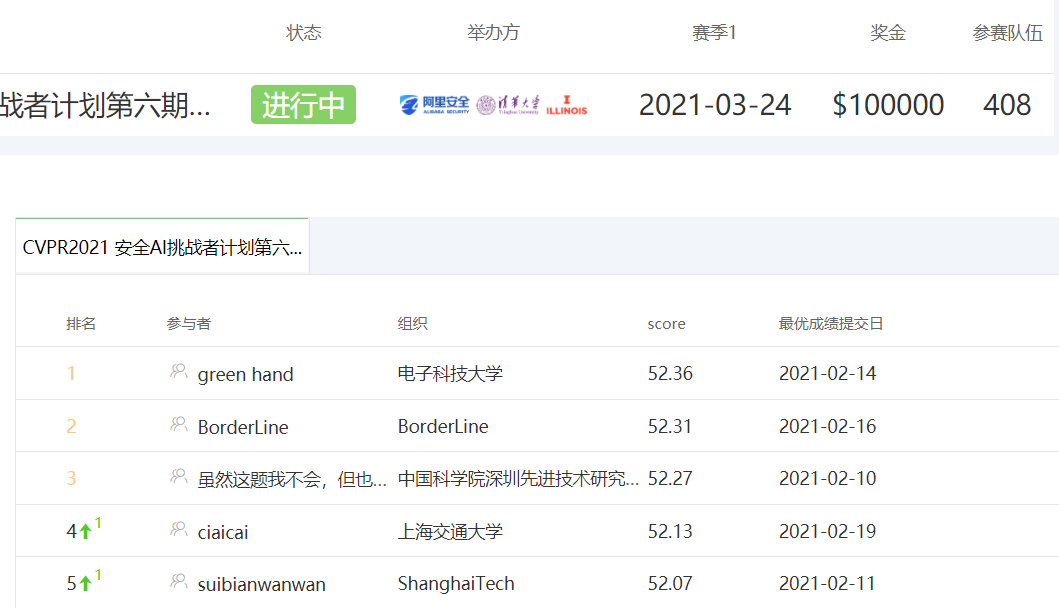Viewport: 1059px width, 608px height.
Task: Click organization 中国科学院深圳先进技术研究...
Action: (x=518, y=478)
